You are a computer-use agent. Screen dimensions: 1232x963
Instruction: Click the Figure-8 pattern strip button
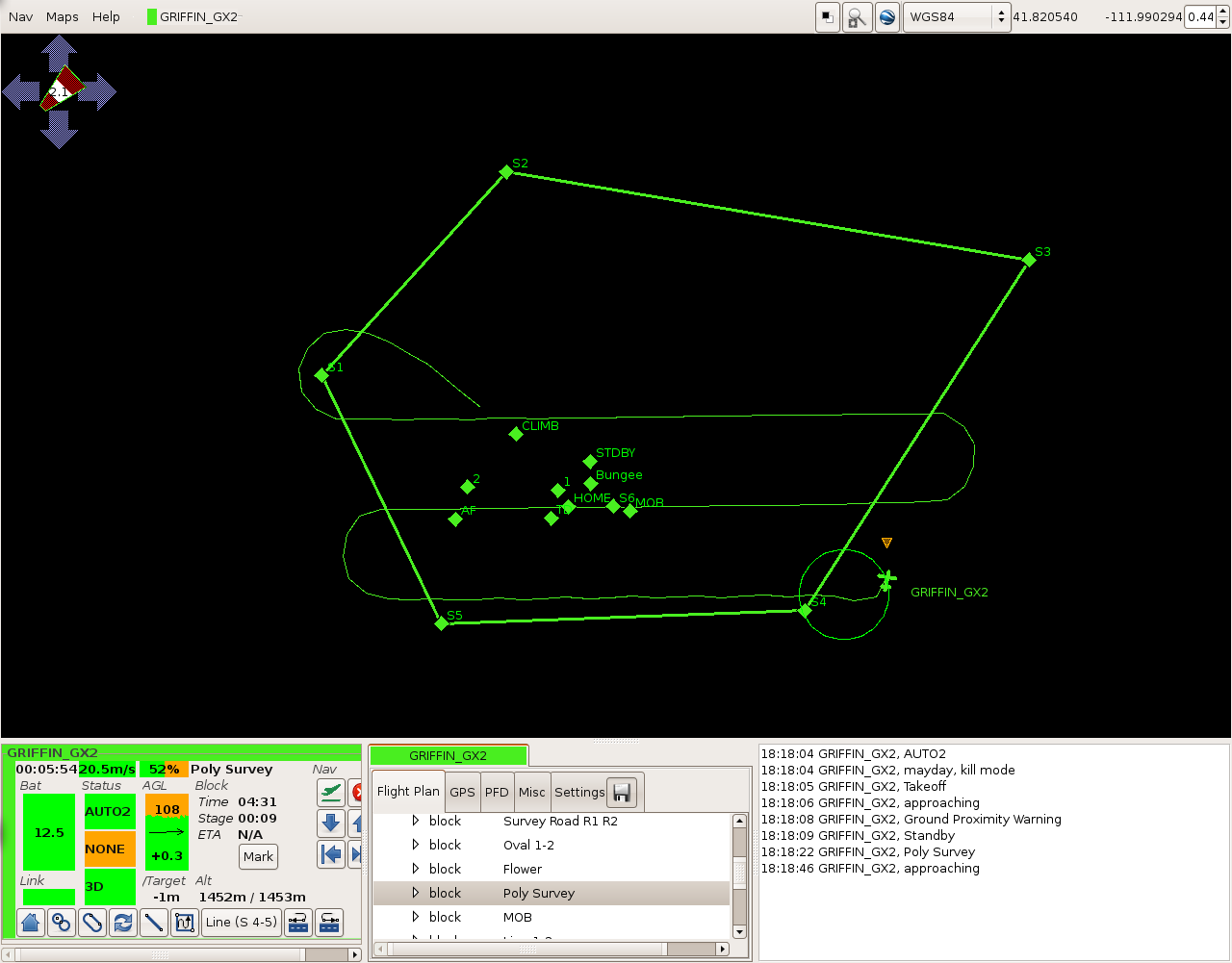click(x=62, y=922)
